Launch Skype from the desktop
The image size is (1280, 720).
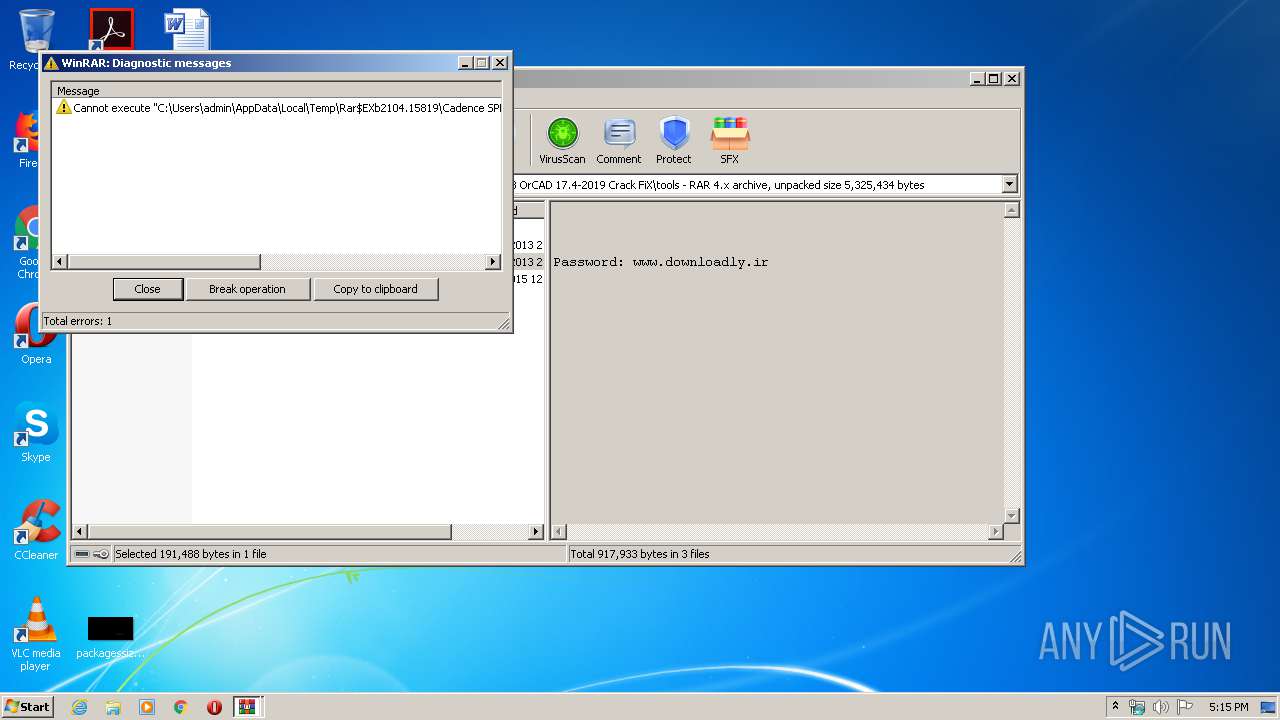[36, 433]
